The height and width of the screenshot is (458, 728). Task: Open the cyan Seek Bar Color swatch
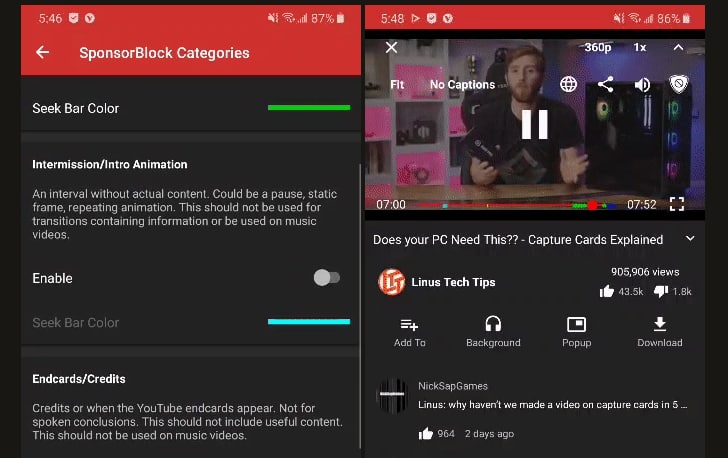pos(309,321)
